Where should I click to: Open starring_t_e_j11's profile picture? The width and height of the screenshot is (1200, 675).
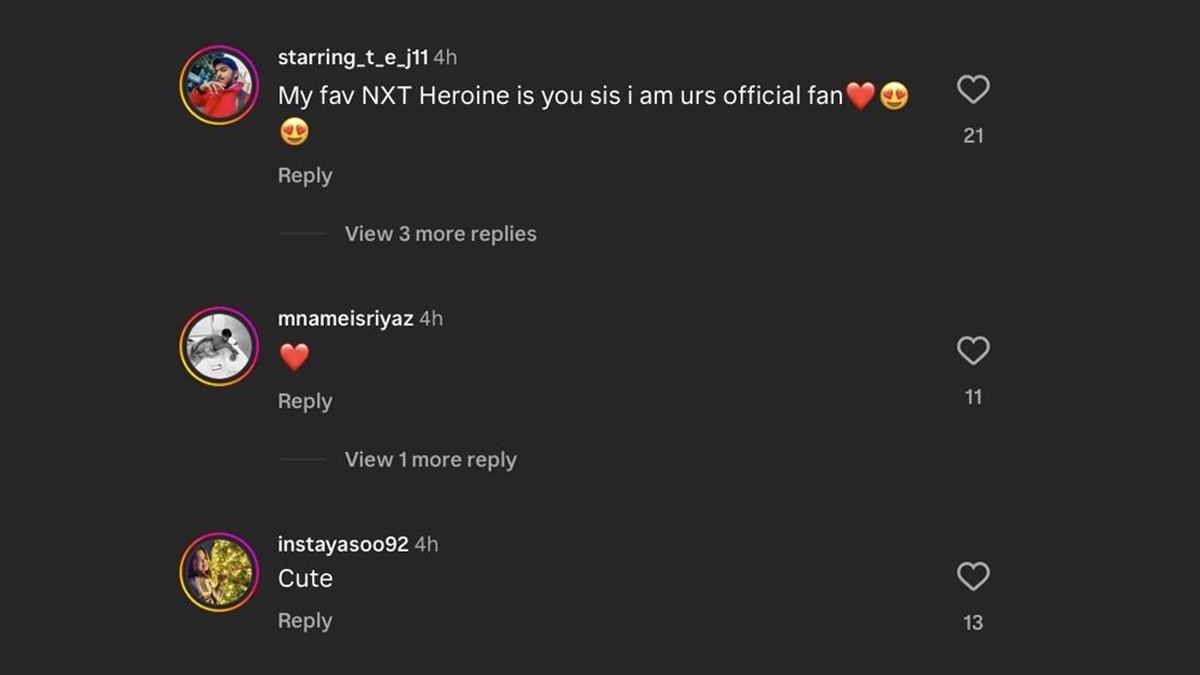point(219,85)
